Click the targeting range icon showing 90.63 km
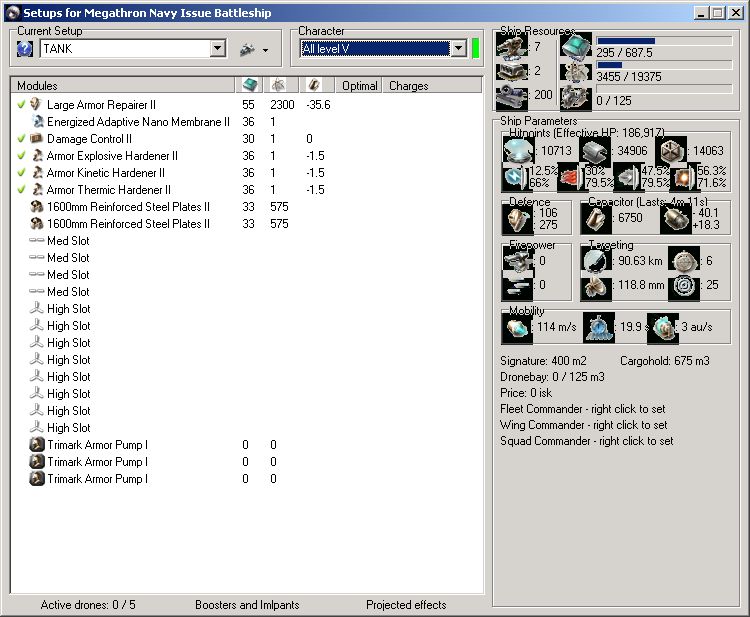 [x=596, y=261]
